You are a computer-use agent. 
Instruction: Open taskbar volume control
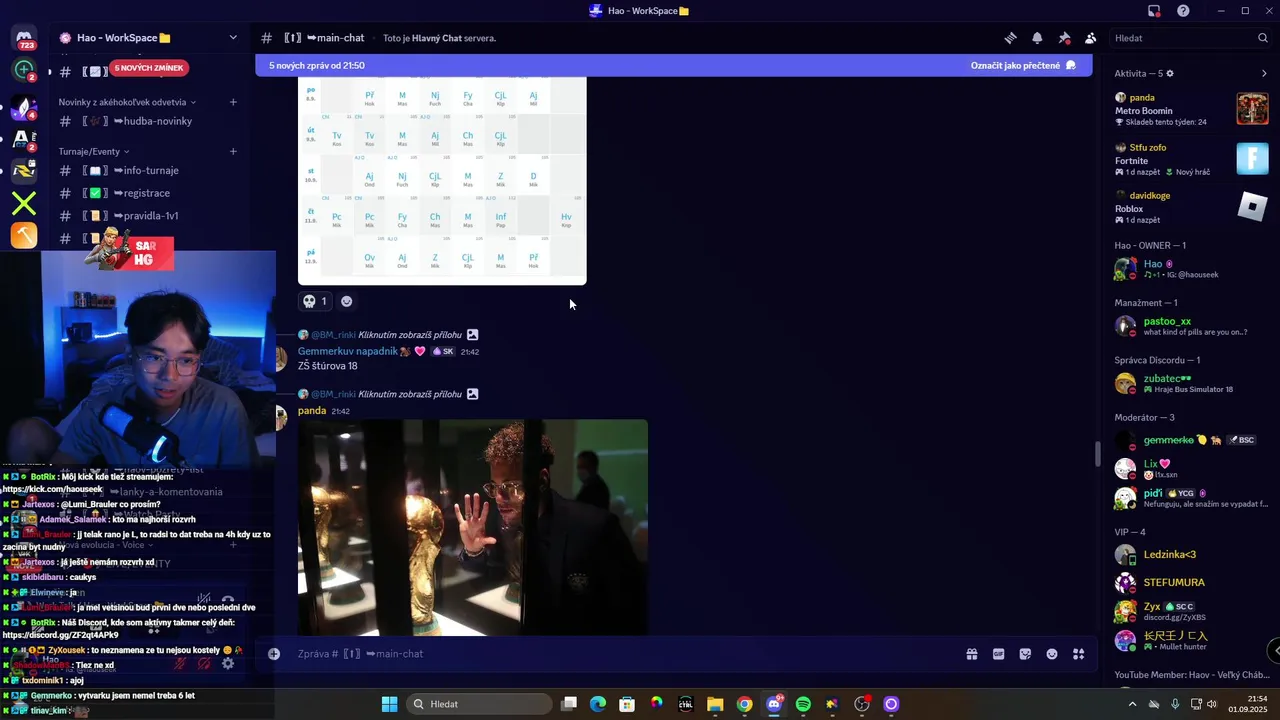[x=1212, y=704]
